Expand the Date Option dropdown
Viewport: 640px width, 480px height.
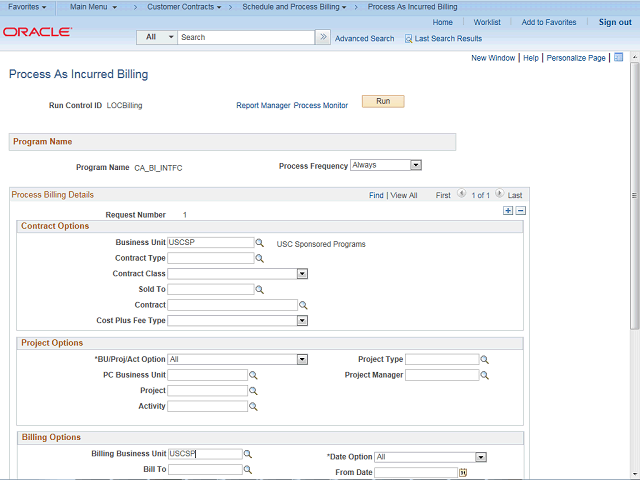pyautogui.click(x=481, y=457)
